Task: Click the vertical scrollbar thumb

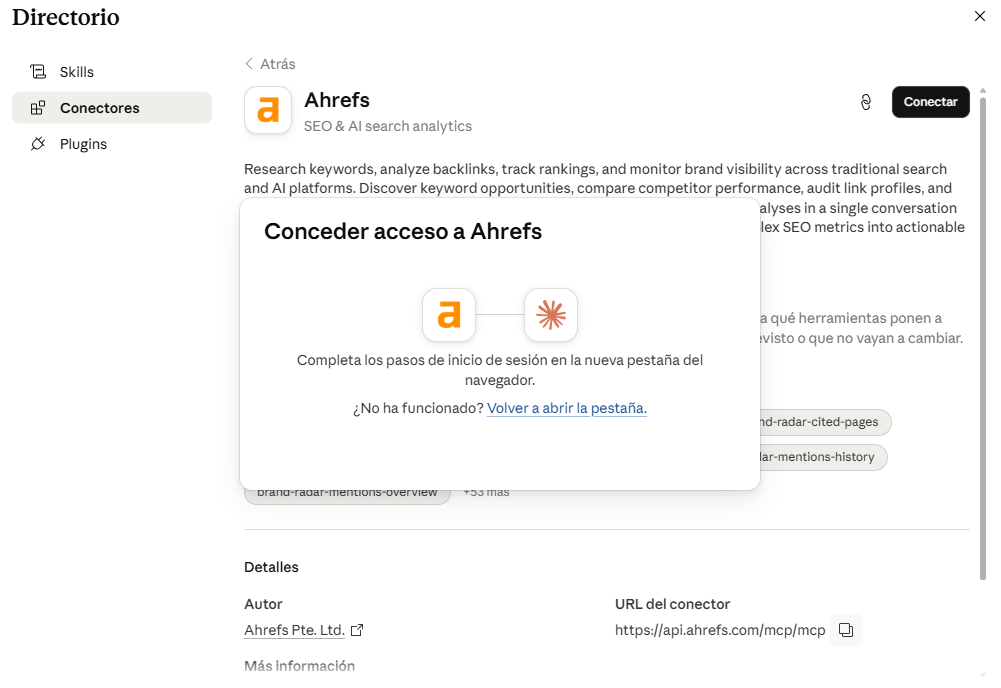Action: [x=983, y=338]
